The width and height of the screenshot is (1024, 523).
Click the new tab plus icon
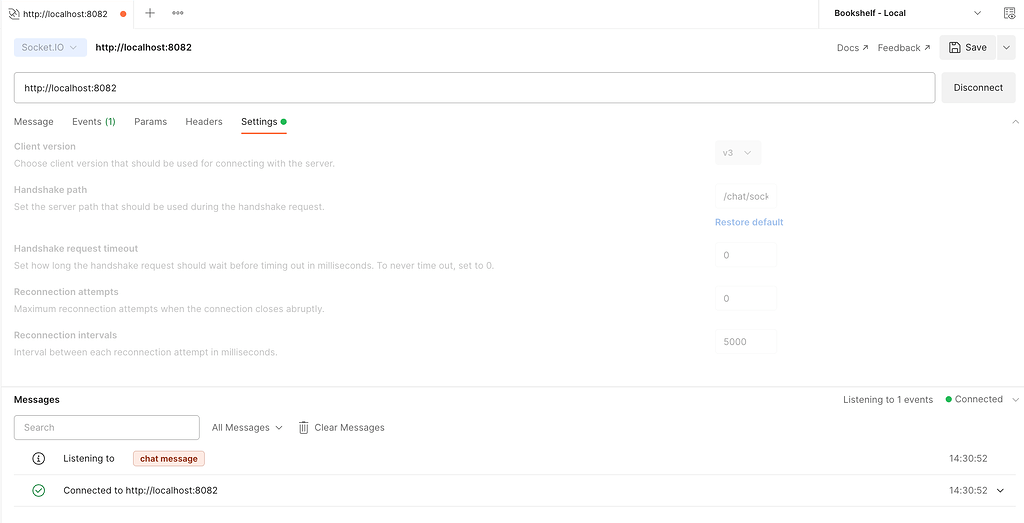click(150, 13)
